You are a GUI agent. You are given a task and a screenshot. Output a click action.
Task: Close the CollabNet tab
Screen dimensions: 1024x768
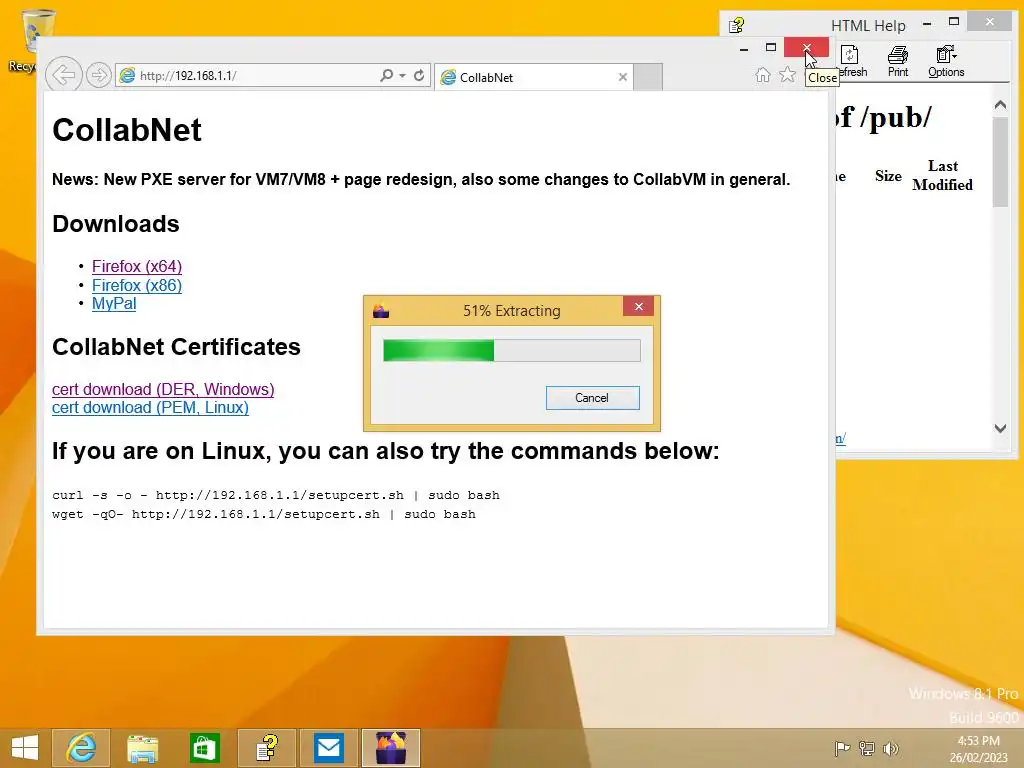pyautogui.click(x=623, y=77)
